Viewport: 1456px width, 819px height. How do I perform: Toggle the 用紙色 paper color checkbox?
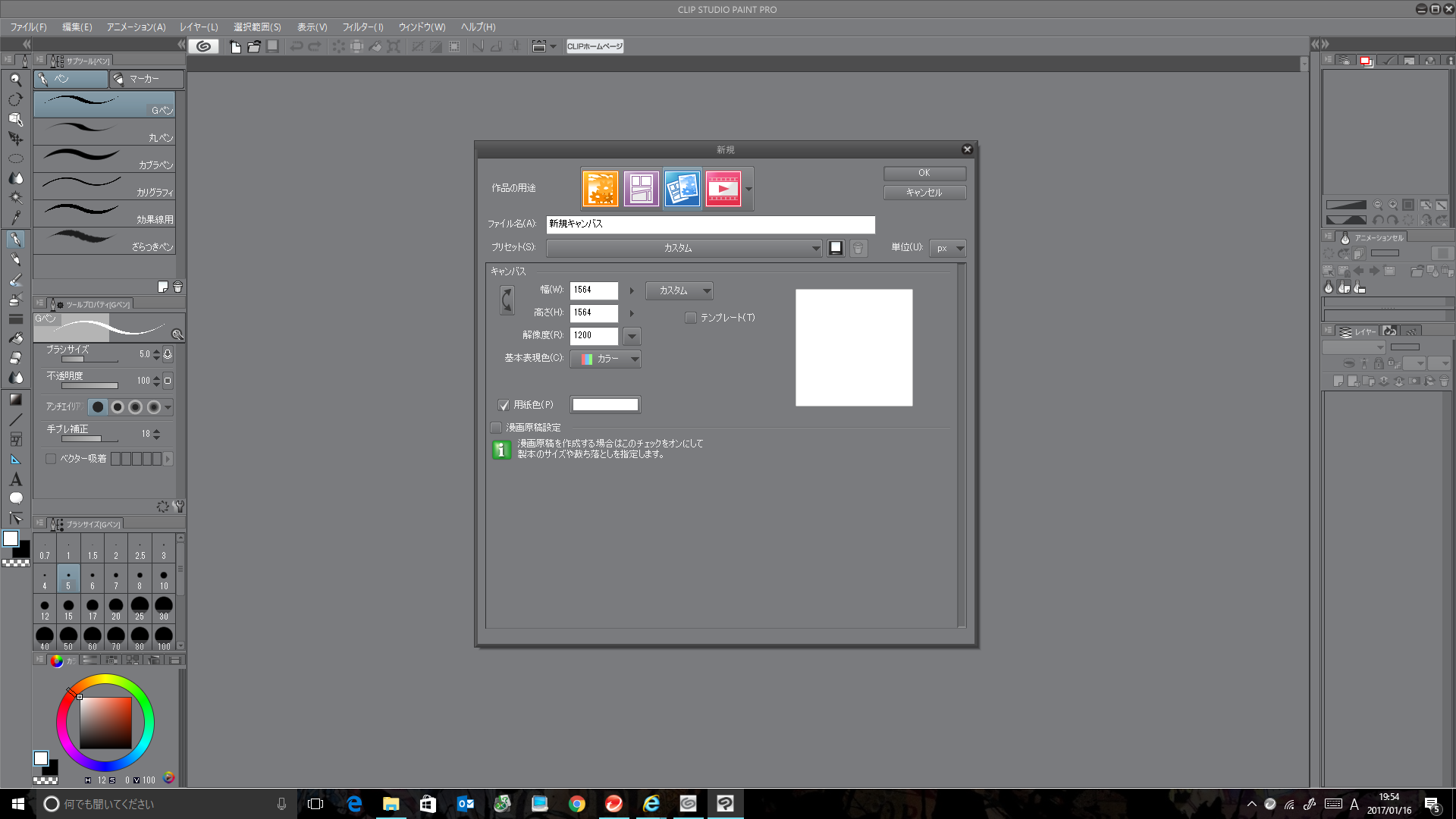504,405
